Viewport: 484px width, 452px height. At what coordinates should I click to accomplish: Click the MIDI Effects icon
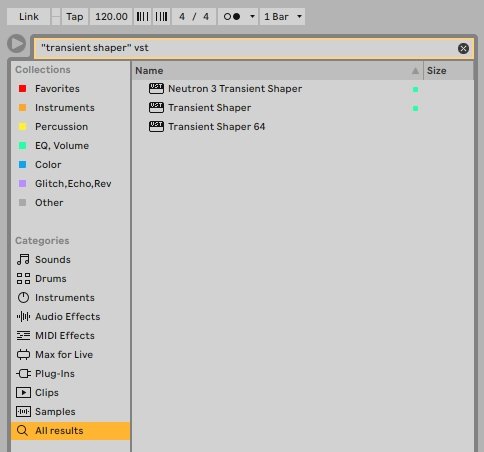(x=23, y=335)
